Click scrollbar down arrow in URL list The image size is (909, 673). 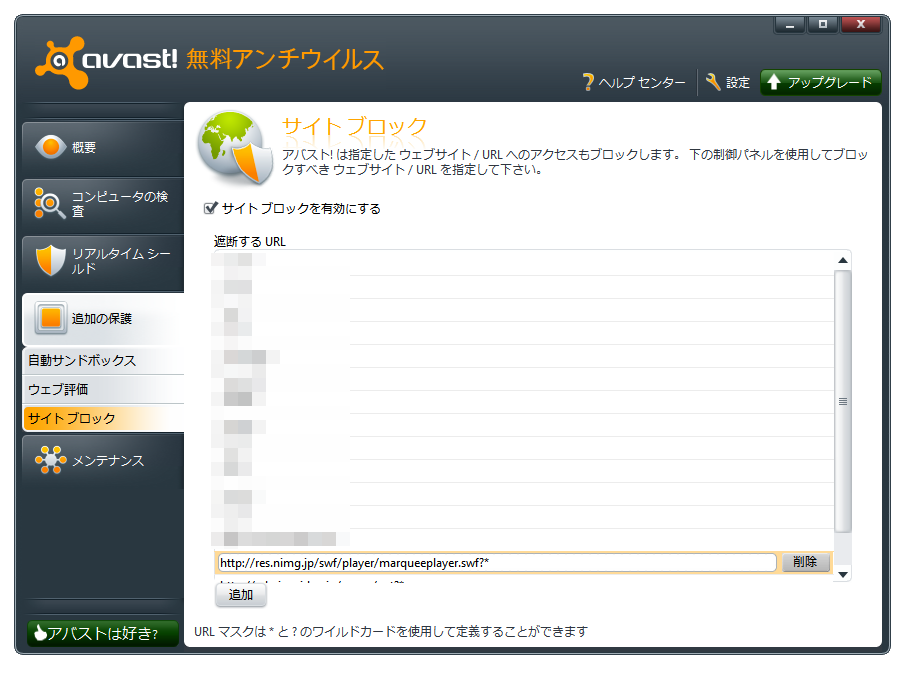tap(843, 574)
